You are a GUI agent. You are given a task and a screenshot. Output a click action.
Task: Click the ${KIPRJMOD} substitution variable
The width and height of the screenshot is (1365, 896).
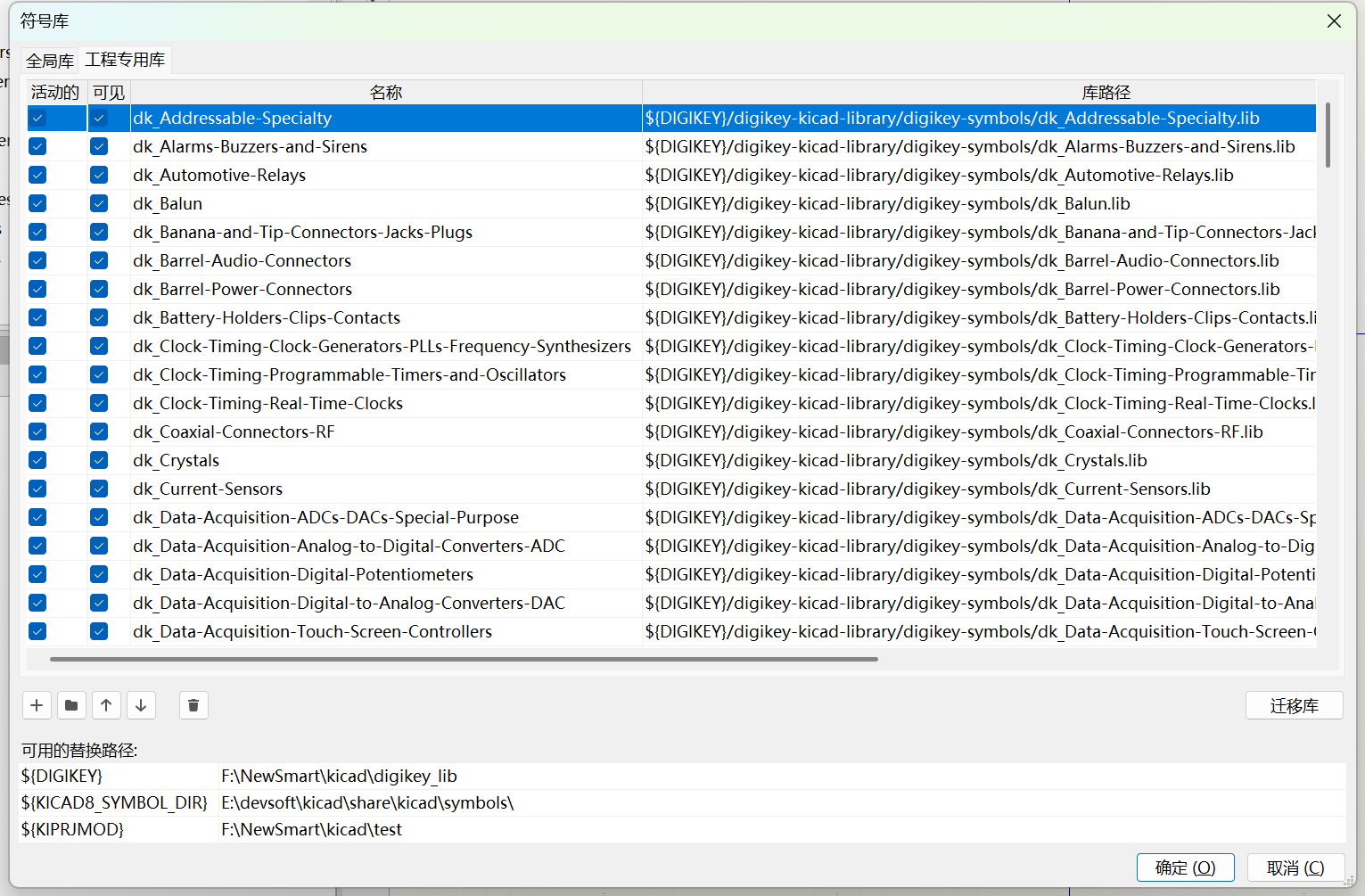[73, 829]
